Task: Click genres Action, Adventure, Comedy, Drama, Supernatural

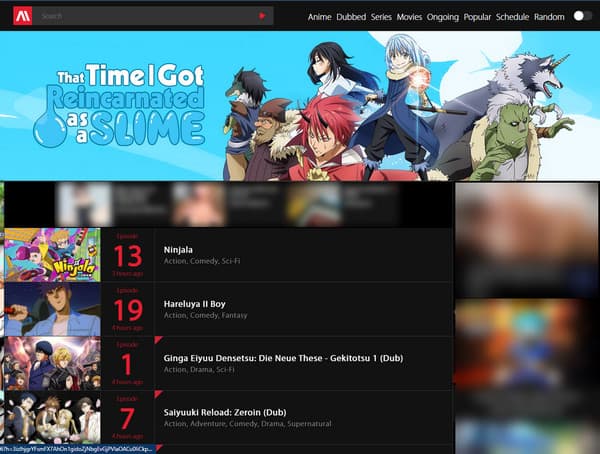Action: (248, 424)
